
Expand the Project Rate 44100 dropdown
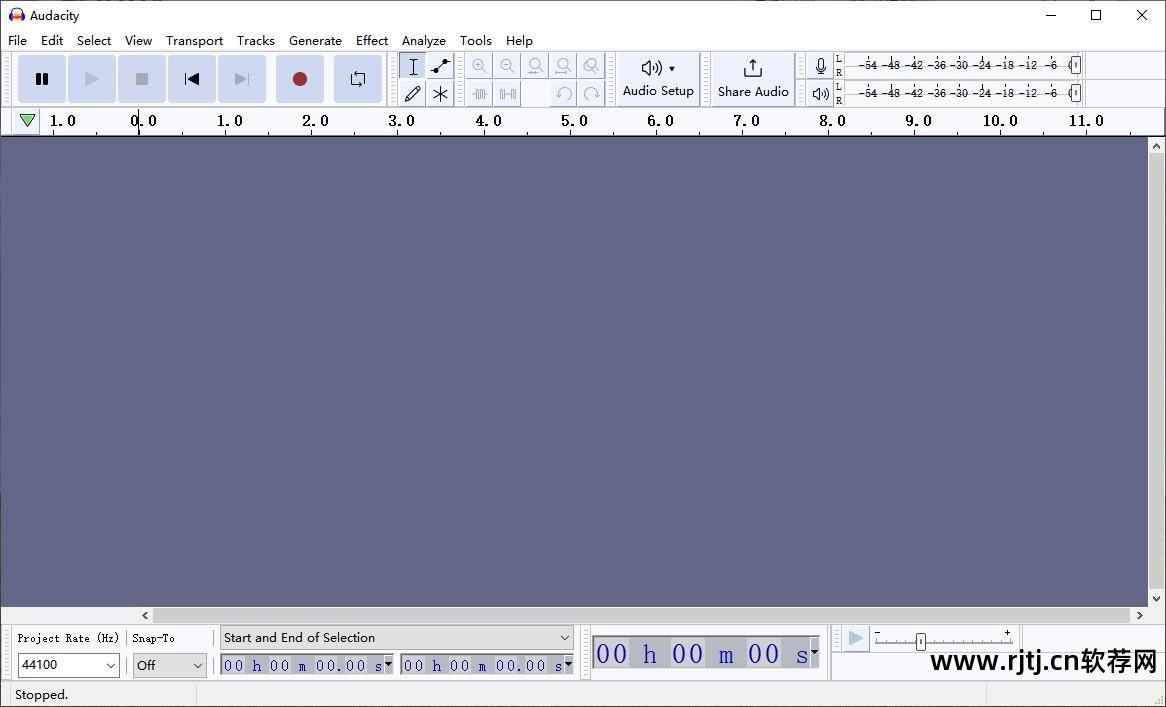pos(110,665)
